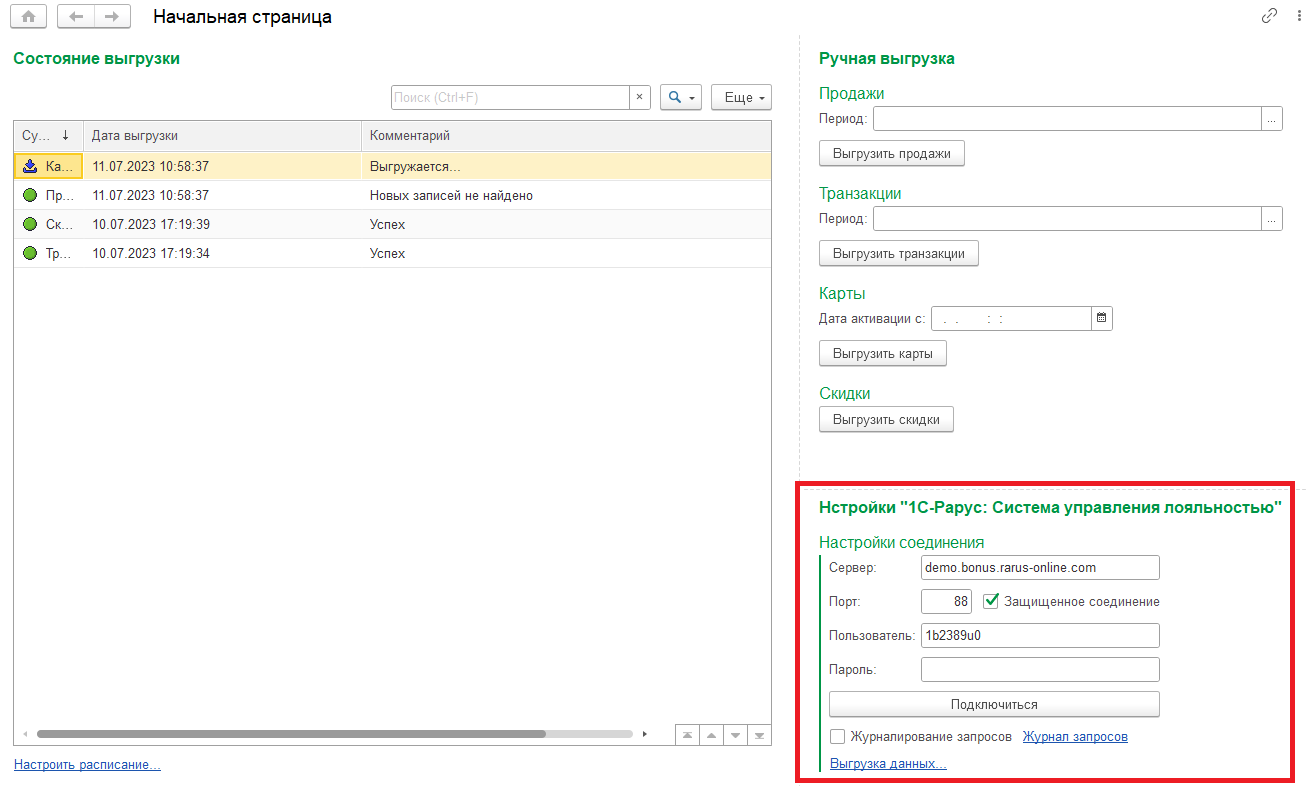1306x786 pixels.
Task: Clear the search field with the x
Action: pyautogui.click(x=640, y=97)
